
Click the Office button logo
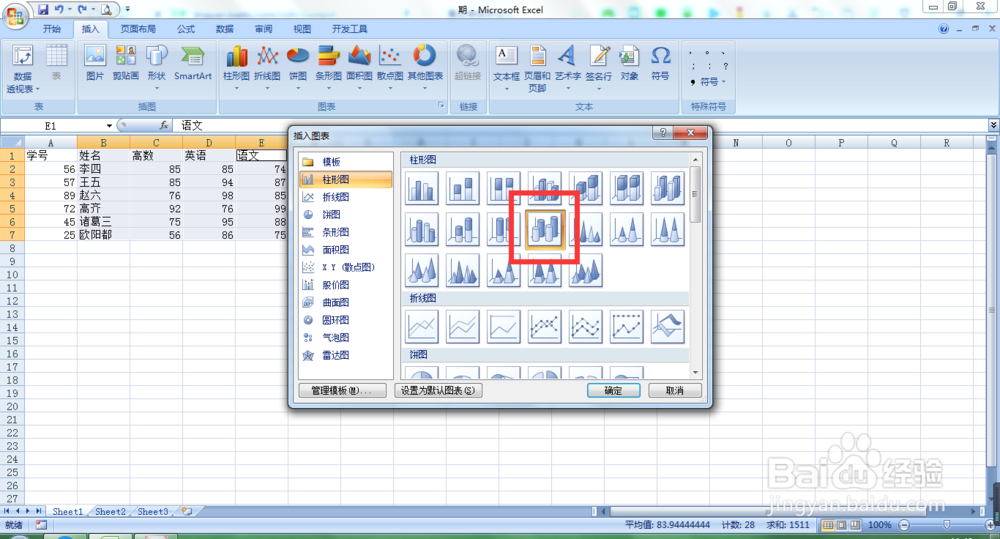pyautogui.click(x=15, y=16)
